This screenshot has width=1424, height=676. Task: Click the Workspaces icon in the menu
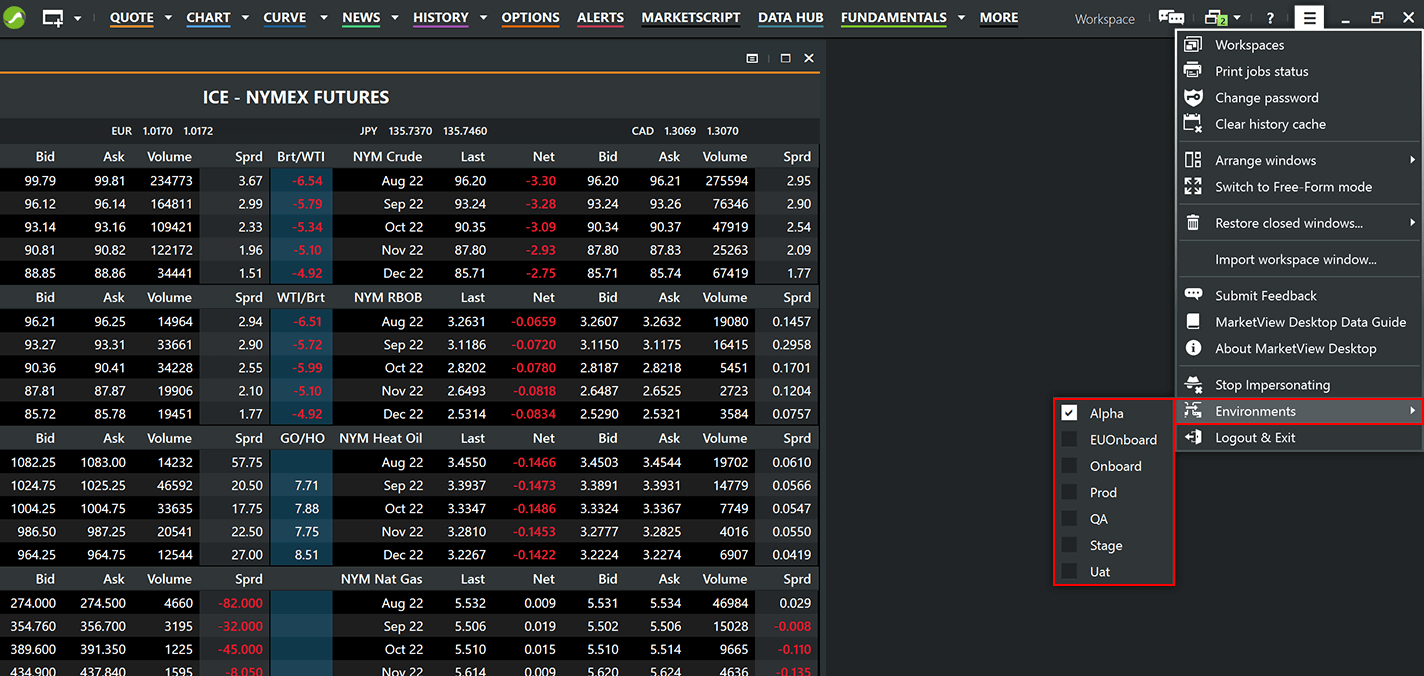1193,45
